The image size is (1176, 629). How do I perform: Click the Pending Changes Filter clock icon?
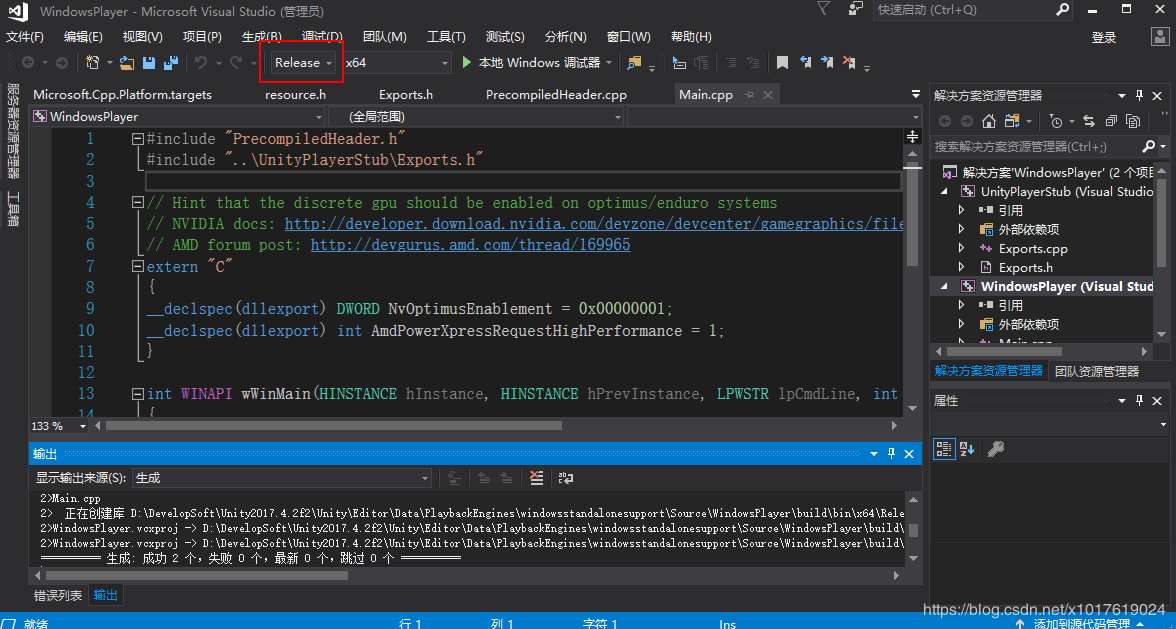[1056, 121]
